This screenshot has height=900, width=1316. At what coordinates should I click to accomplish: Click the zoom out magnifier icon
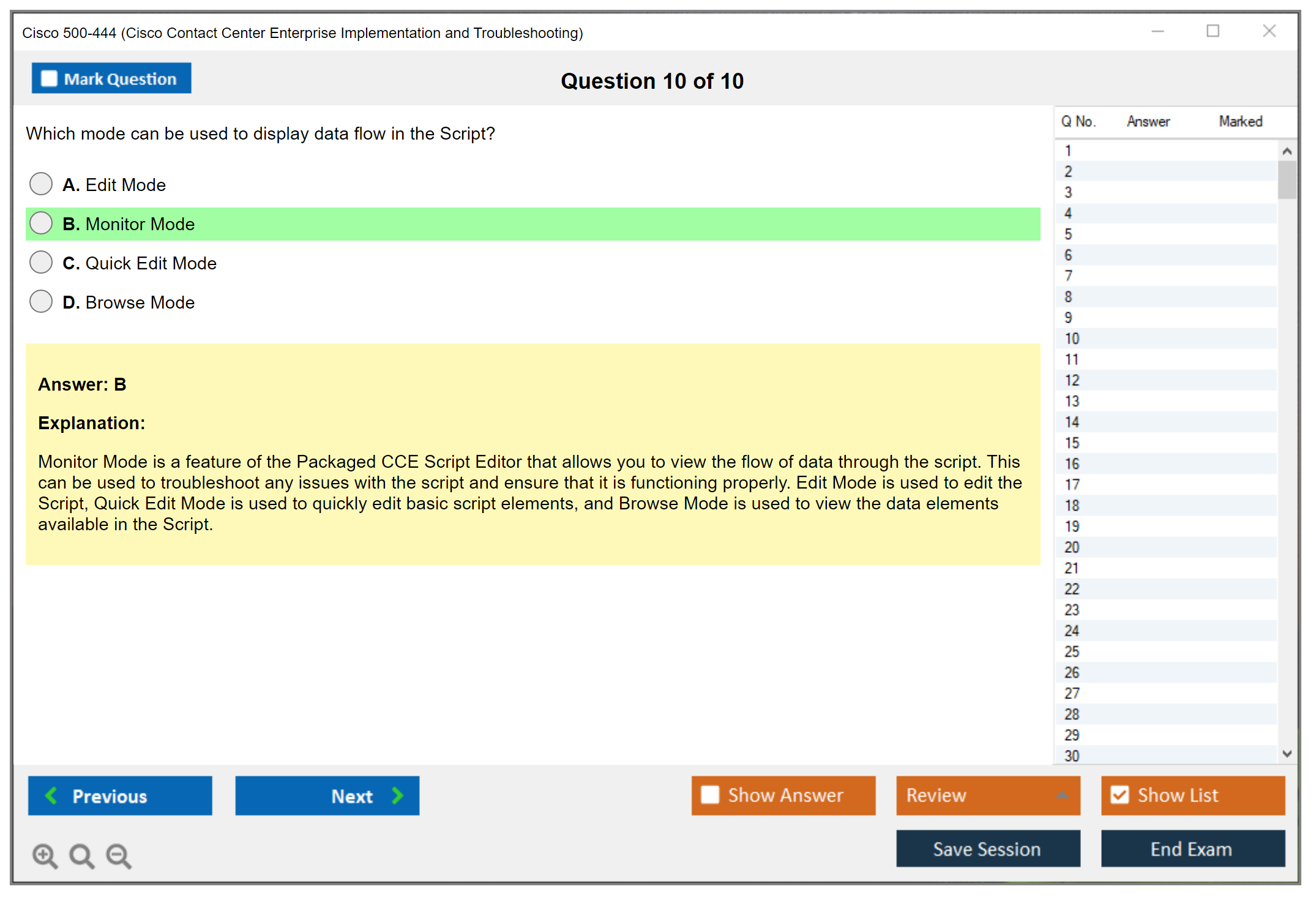point(119,855)
